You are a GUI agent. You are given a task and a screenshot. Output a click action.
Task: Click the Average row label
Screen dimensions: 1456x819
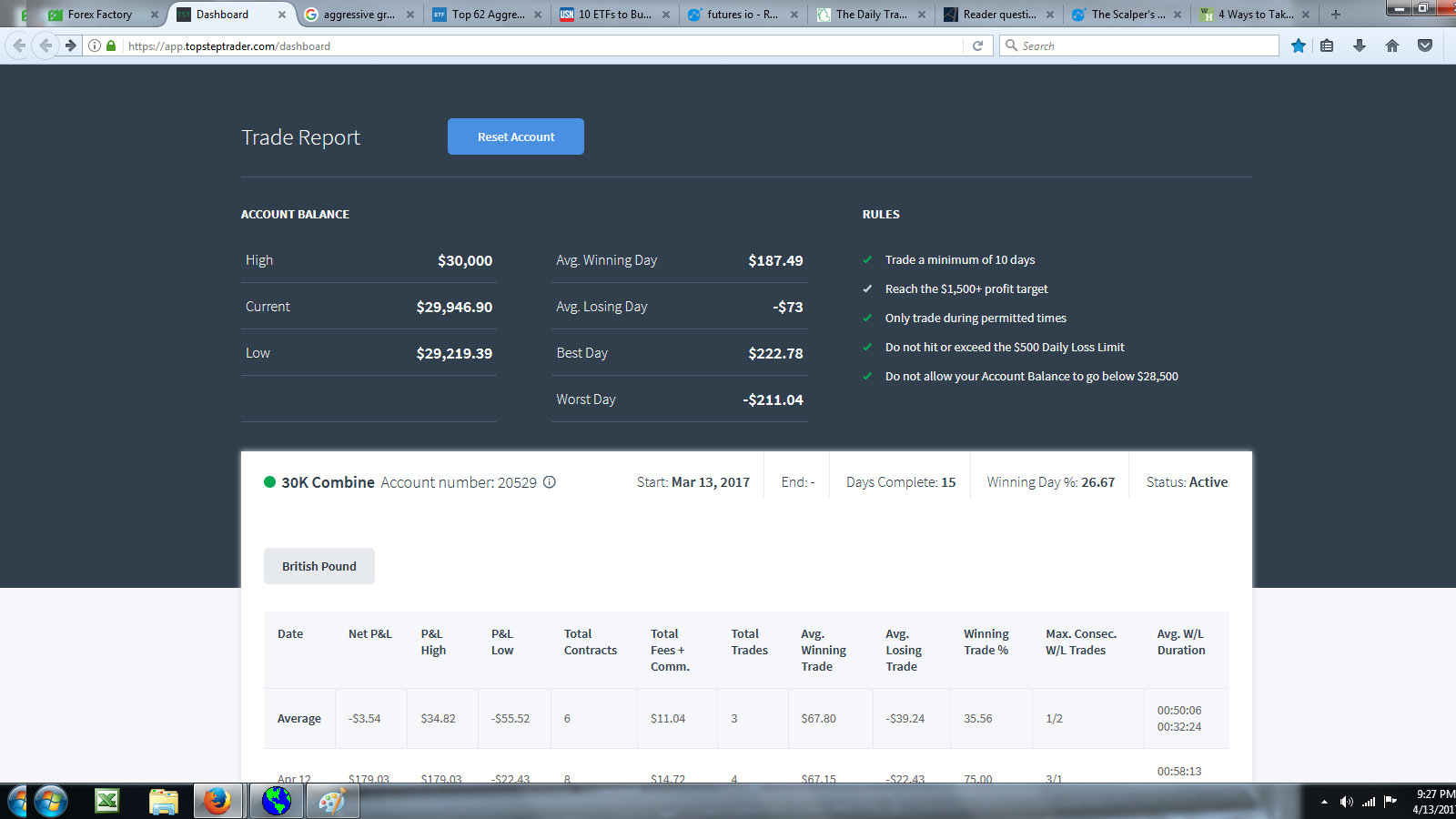[x=299, y=719]
